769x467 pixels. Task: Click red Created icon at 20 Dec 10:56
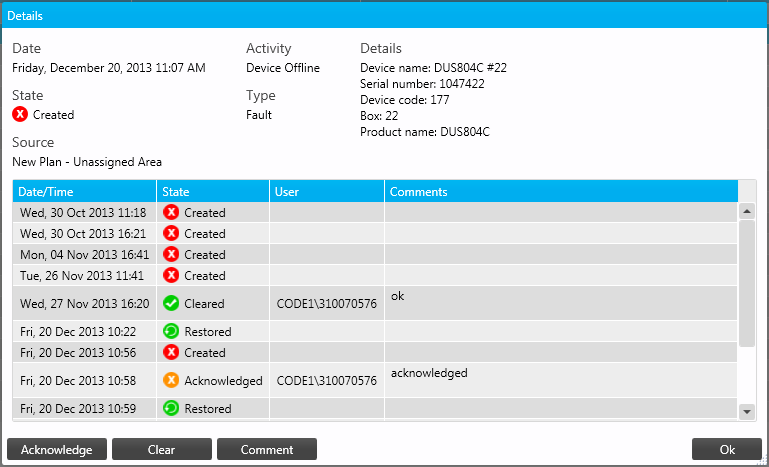pyautogui.click(x=171, y=352)
